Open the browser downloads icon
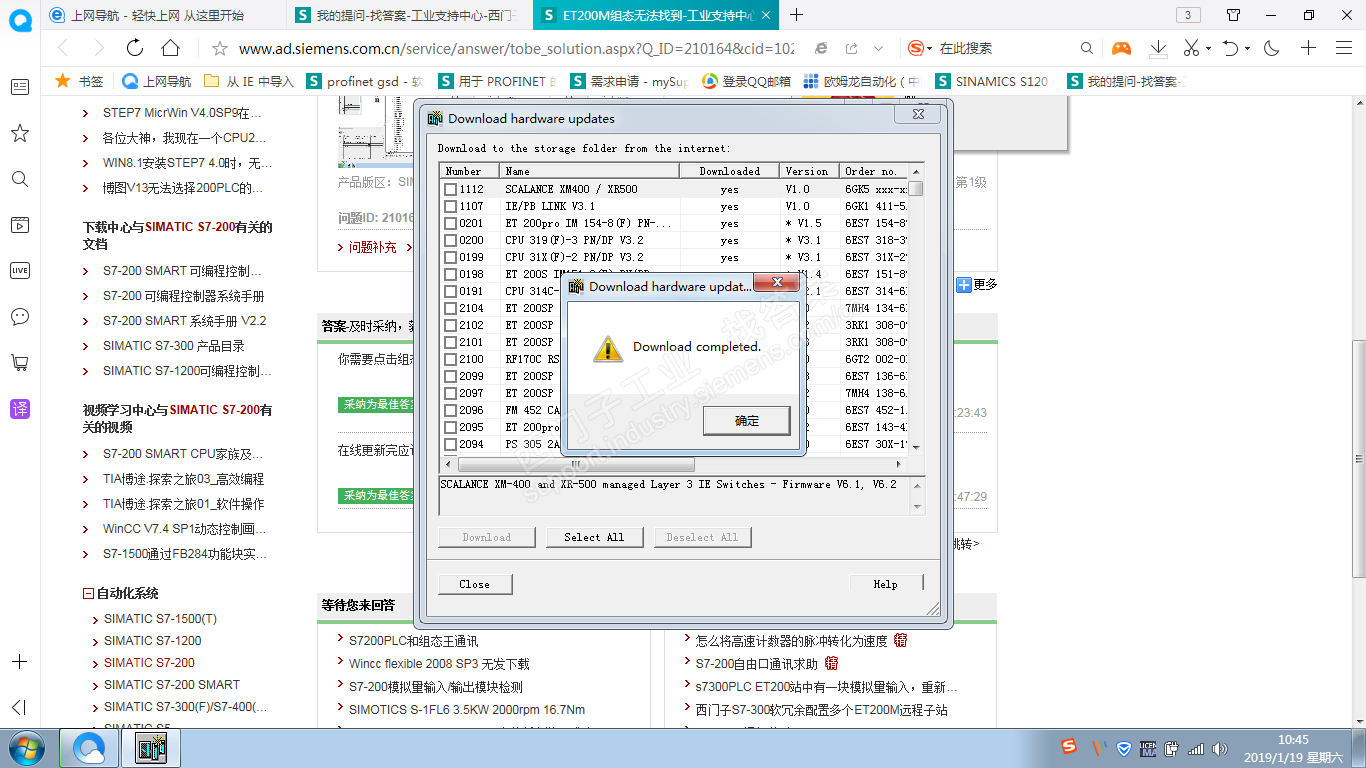 pos(1158,48)
